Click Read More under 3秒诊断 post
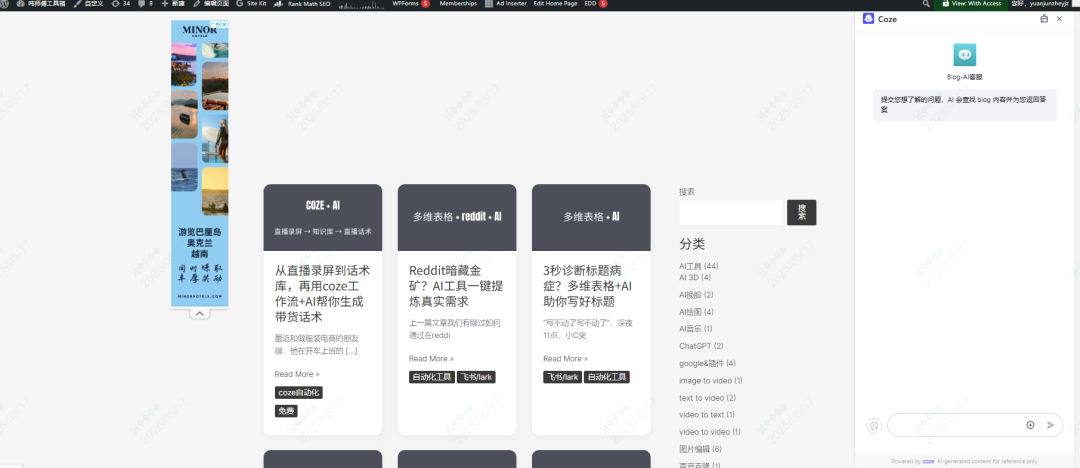 pyautogui.click(x=565, y=358)
